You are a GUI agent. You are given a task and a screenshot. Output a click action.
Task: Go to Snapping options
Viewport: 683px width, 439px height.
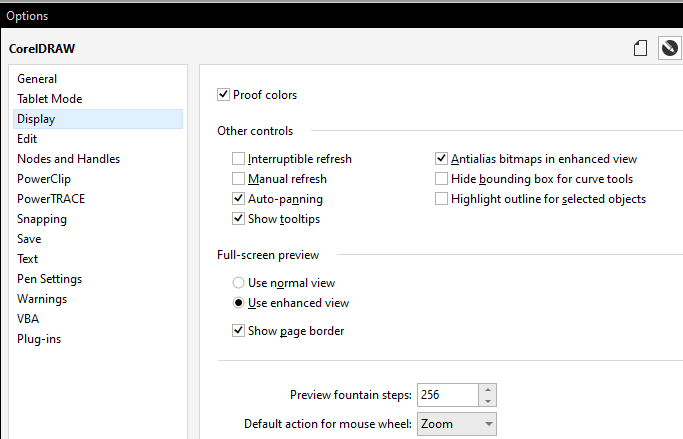click(x=98, y=219)
